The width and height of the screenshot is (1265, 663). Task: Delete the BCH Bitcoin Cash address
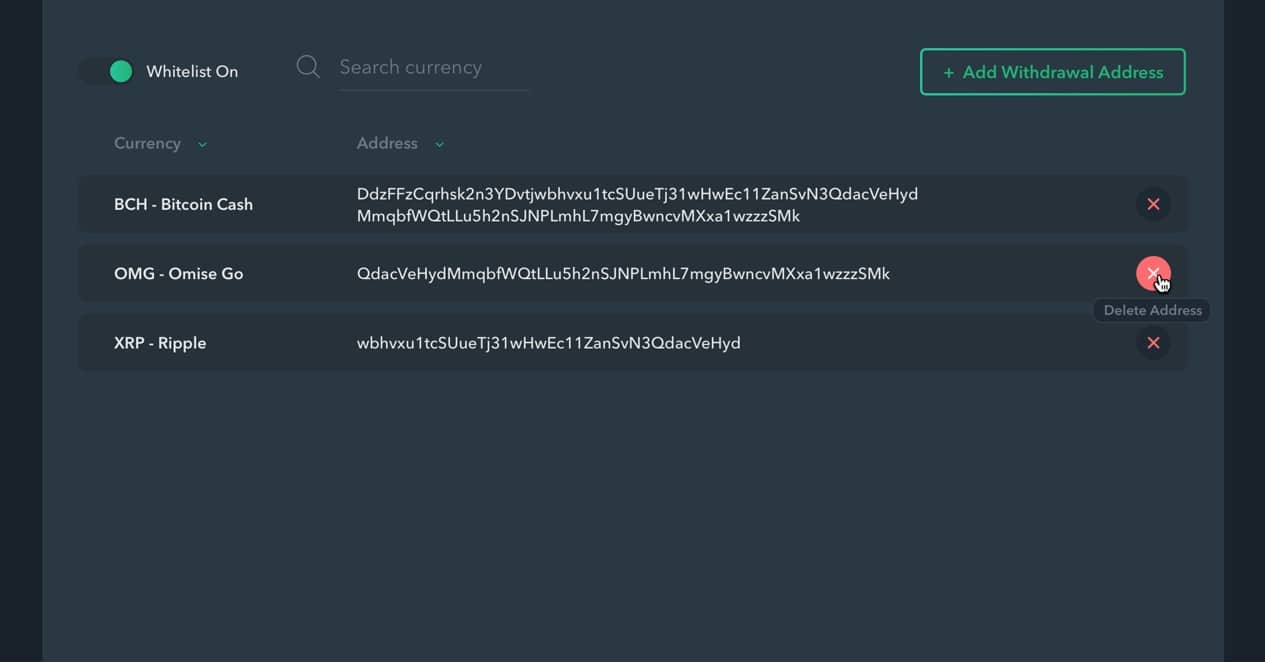pyautogui.click(x=1153, y=204)
